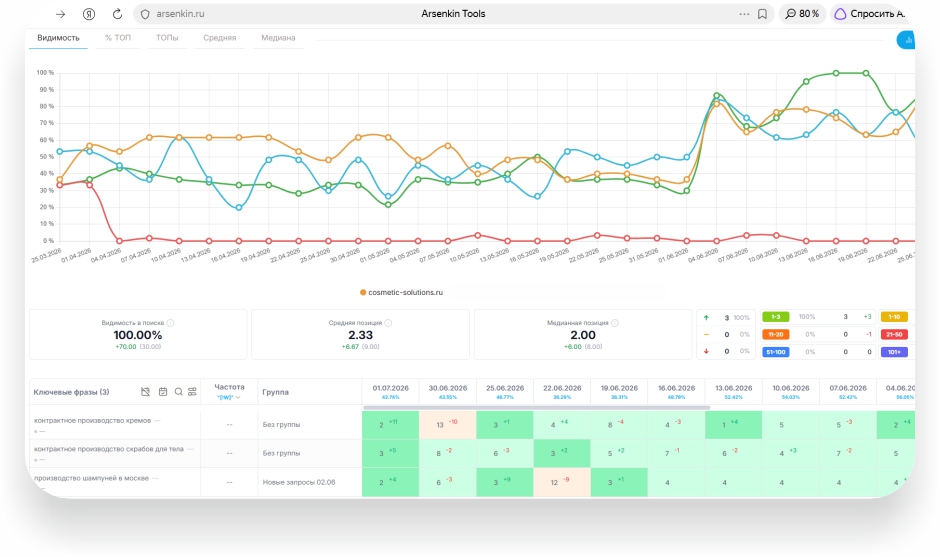Click the 01.07.2026 date column header
940x557 pixels.
[x=390, y=392]
